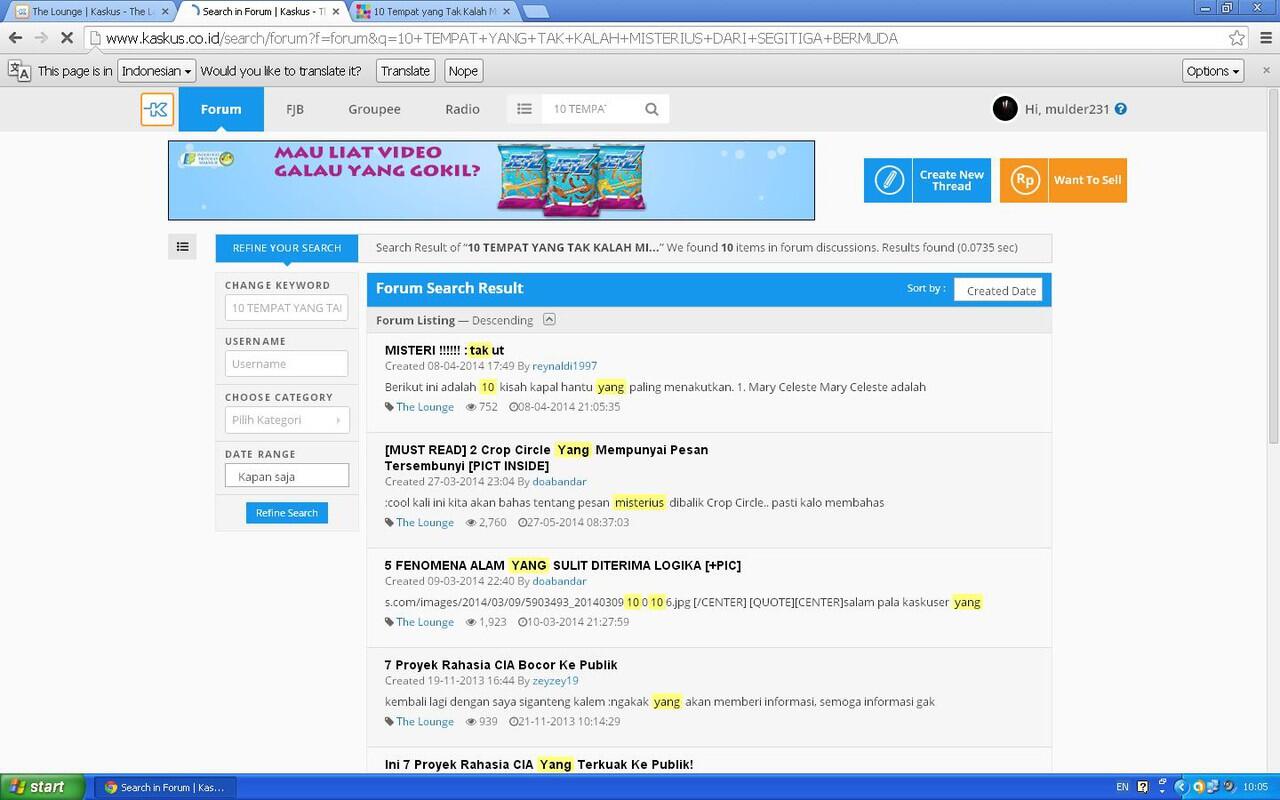Click the REFINE YOUR SEARCH header
Viewport: 1280px width, 800px height.
(287, 248)
